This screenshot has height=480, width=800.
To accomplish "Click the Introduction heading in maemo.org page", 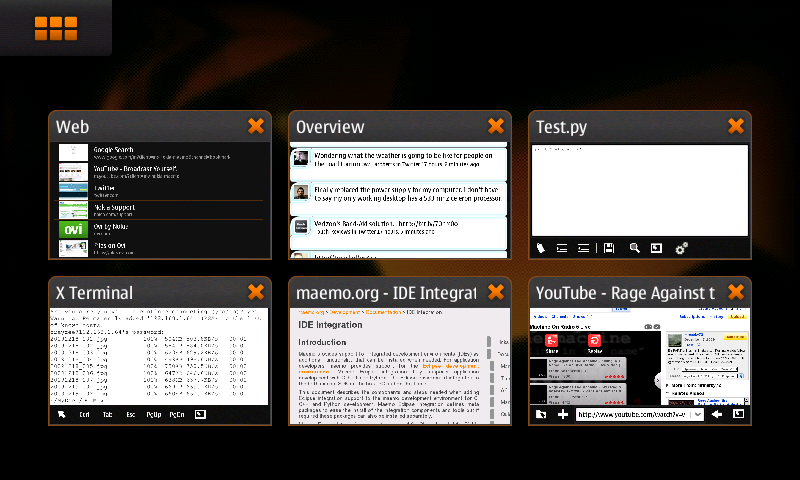I will tap(322, 342).
